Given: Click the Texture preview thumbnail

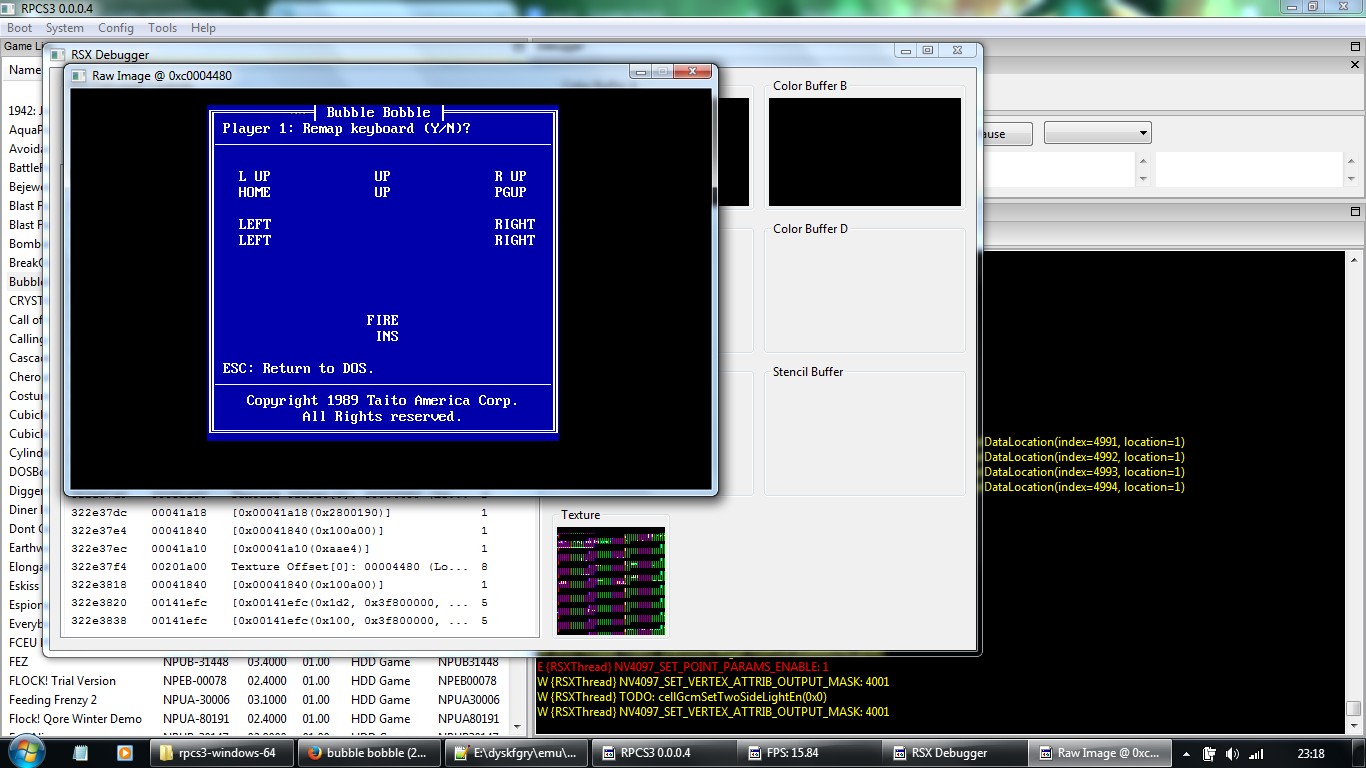Looking at the screenshot, I should tap(610, 581).
